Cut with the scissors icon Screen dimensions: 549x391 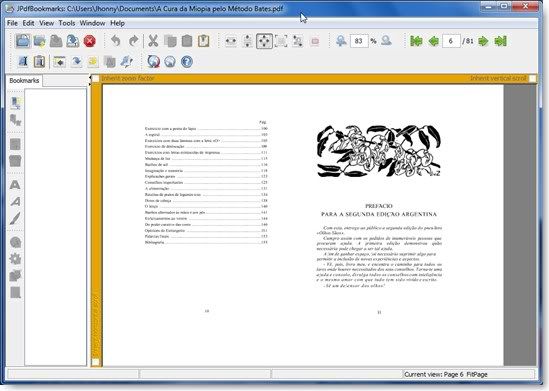153,41
